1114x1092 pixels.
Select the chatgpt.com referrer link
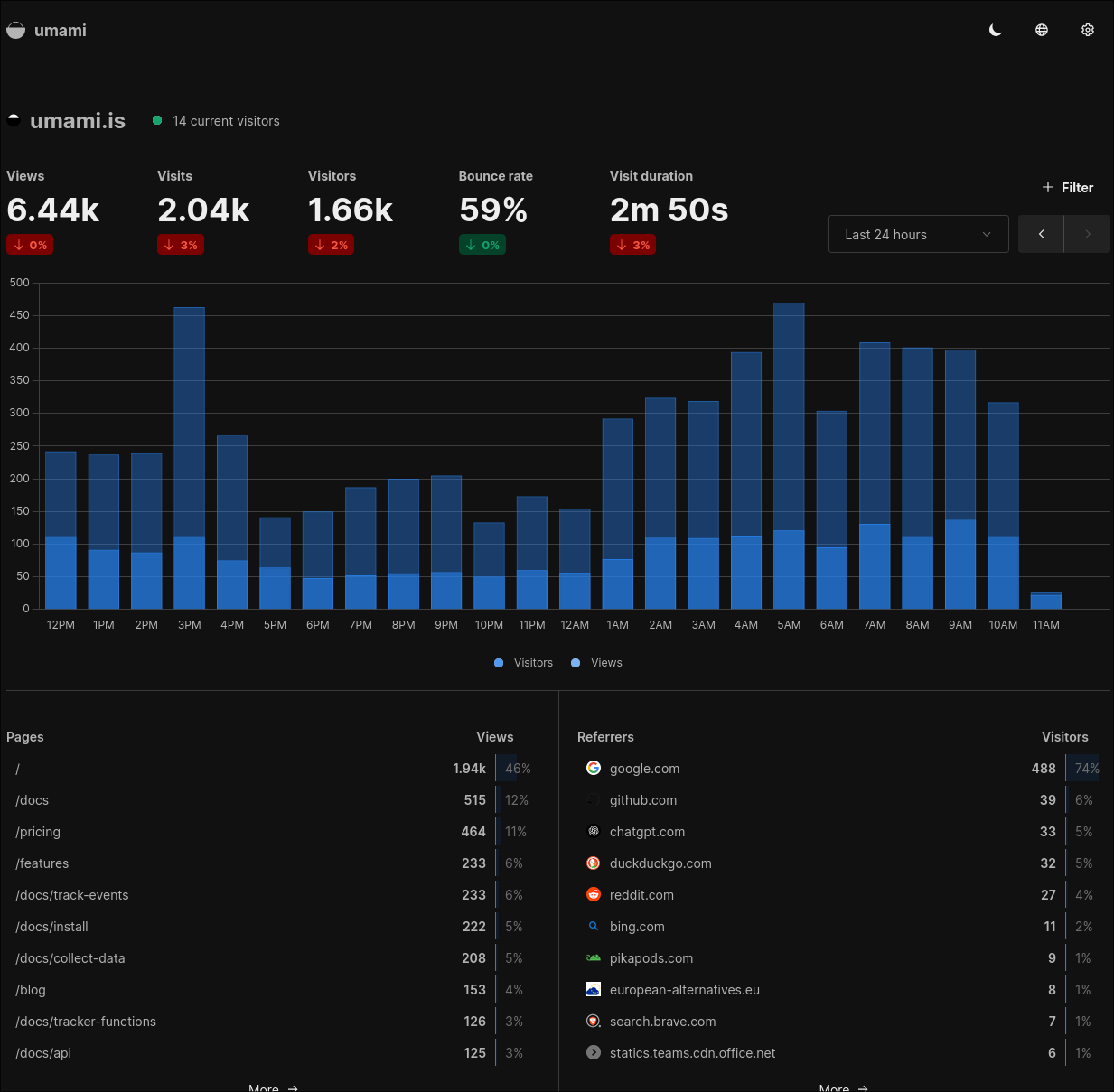click(x=647, y=832)
